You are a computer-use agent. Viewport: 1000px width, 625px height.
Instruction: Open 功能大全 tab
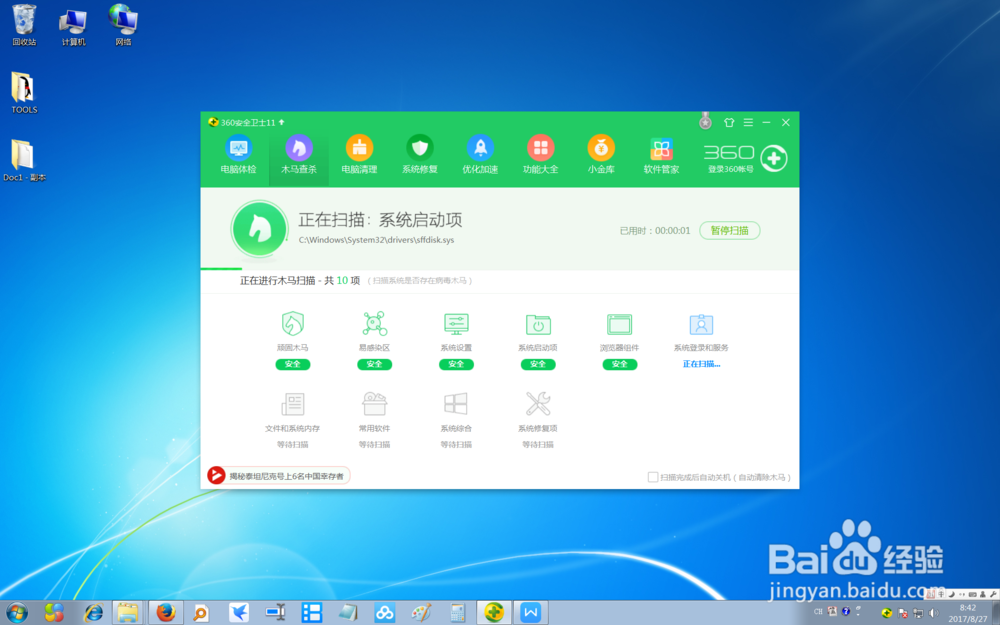click(x=540, y=155)
